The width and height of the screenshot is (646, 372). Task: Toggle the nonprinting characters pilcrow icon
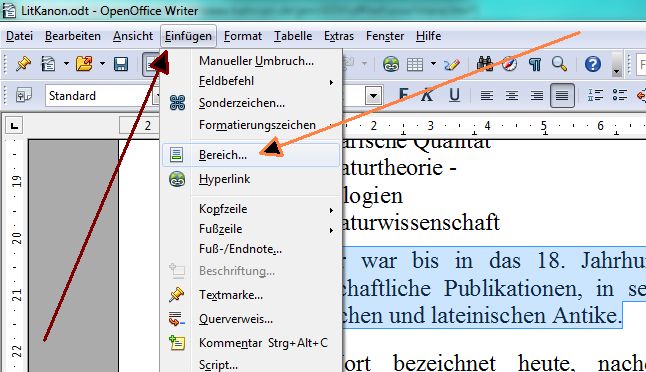coord(534,64)
